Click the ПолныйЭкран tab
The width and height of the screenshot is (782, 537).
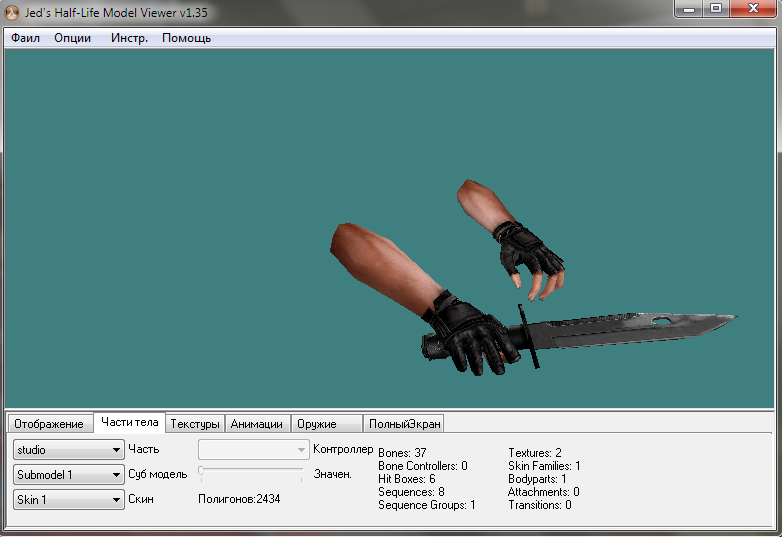click(x=404, y=424)
